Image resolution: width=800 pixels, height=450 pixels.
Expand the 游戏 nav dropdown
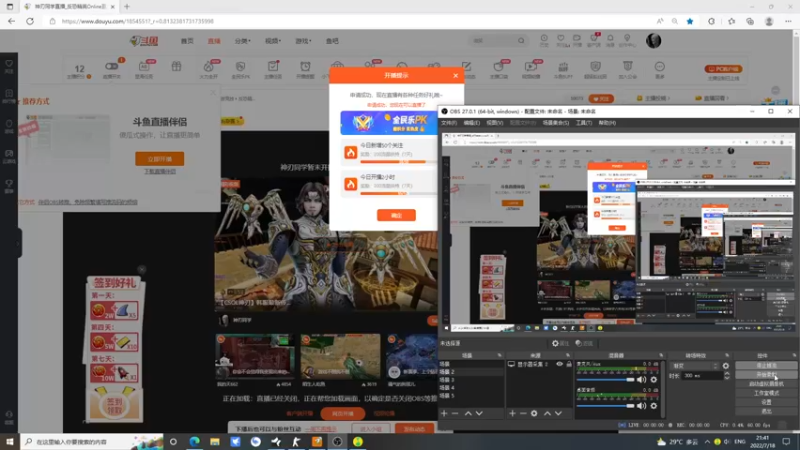click(x=303, y=41)
